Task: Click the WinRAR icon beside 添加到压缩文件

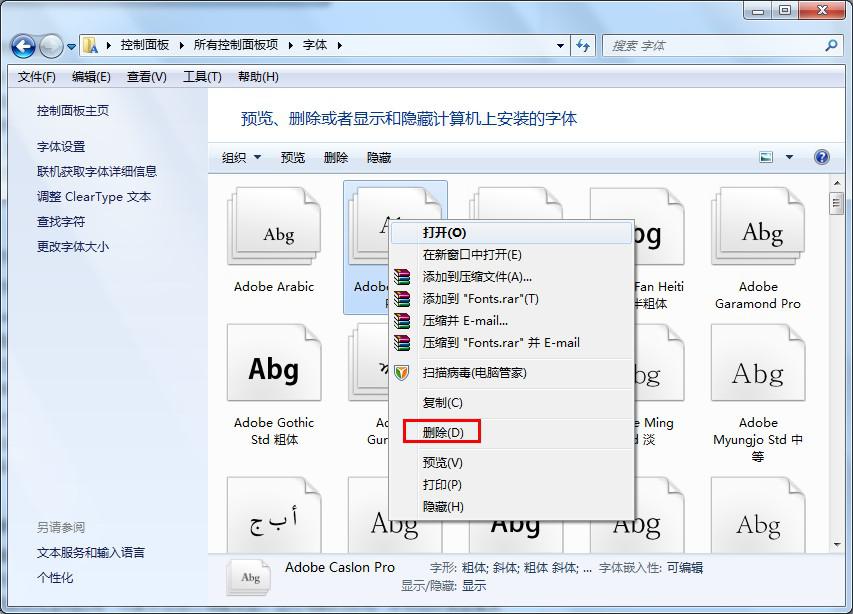Action: coord(404,277)
